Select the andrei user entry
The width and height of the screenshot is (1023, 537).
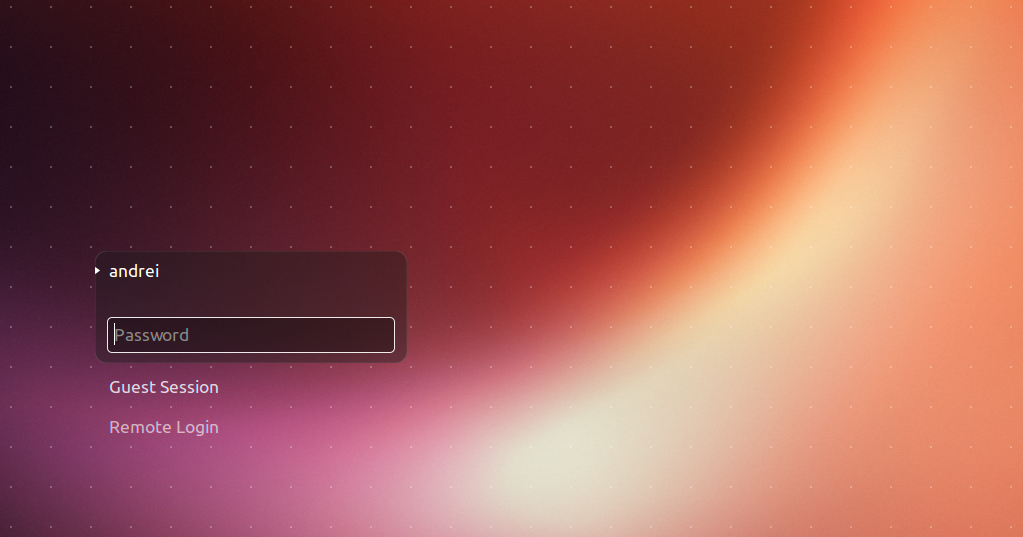[134, 271]
